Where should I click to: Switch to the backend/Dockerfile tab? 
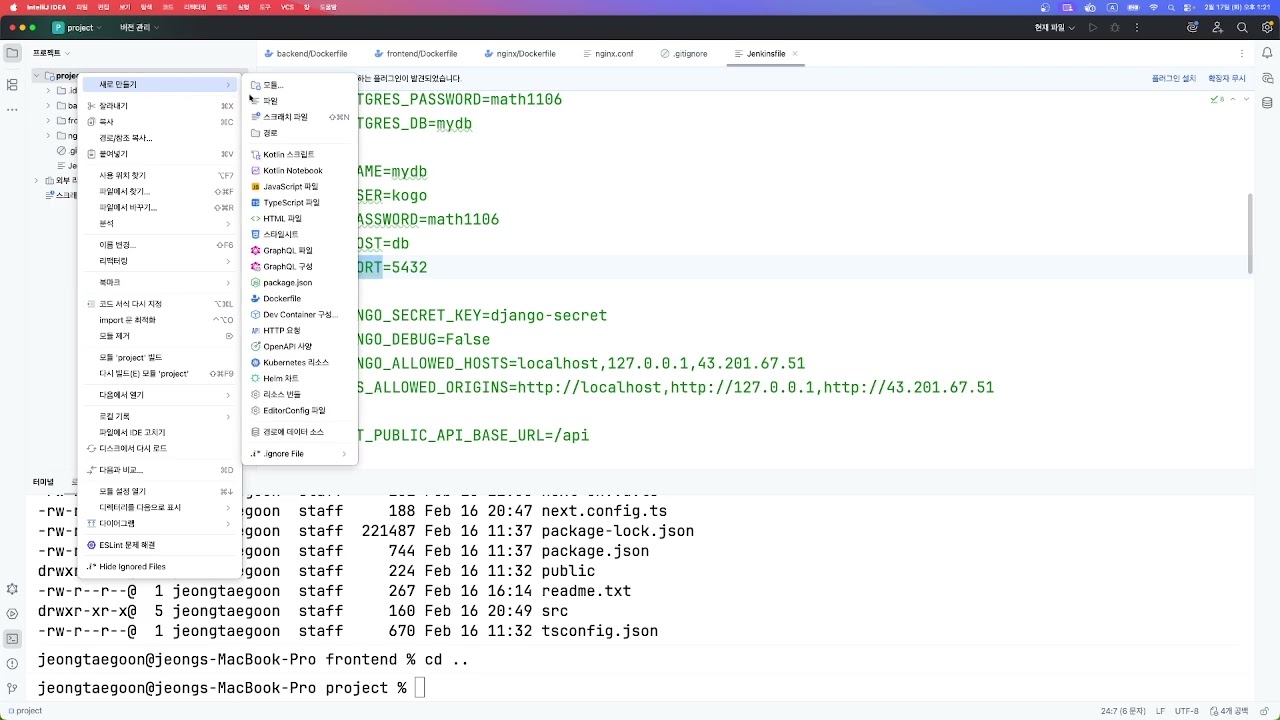(x=306, y=54)
